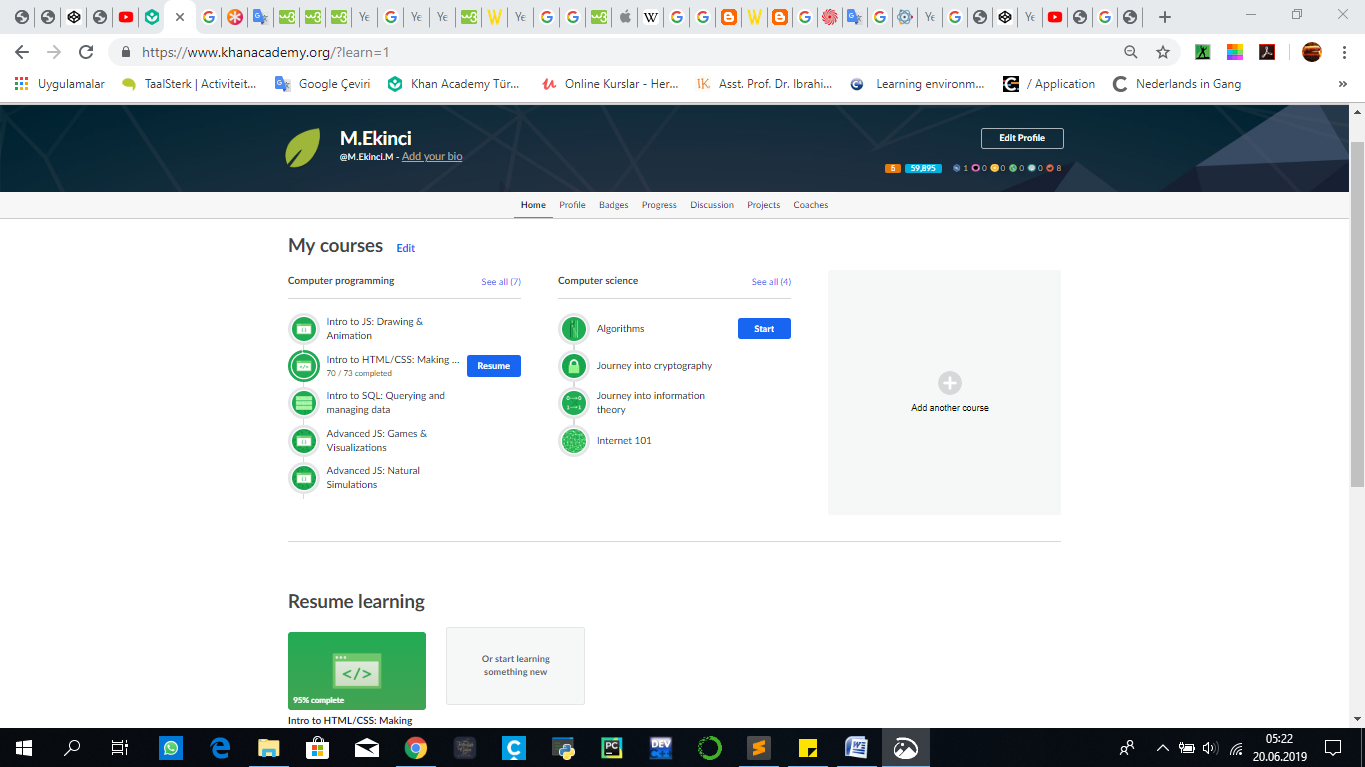Viewport: 1365px width, 767px height.
Task: Show more bookmarks with the overflow chevron
Action: click(1342, 84)
